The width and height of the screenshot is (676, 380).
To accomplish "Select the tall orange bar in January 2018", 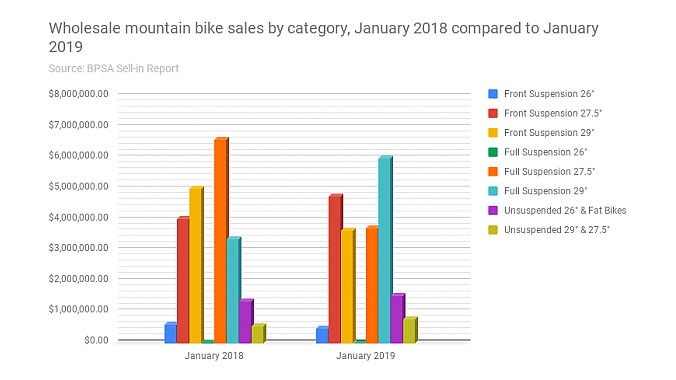I will (x=221, y=241).
